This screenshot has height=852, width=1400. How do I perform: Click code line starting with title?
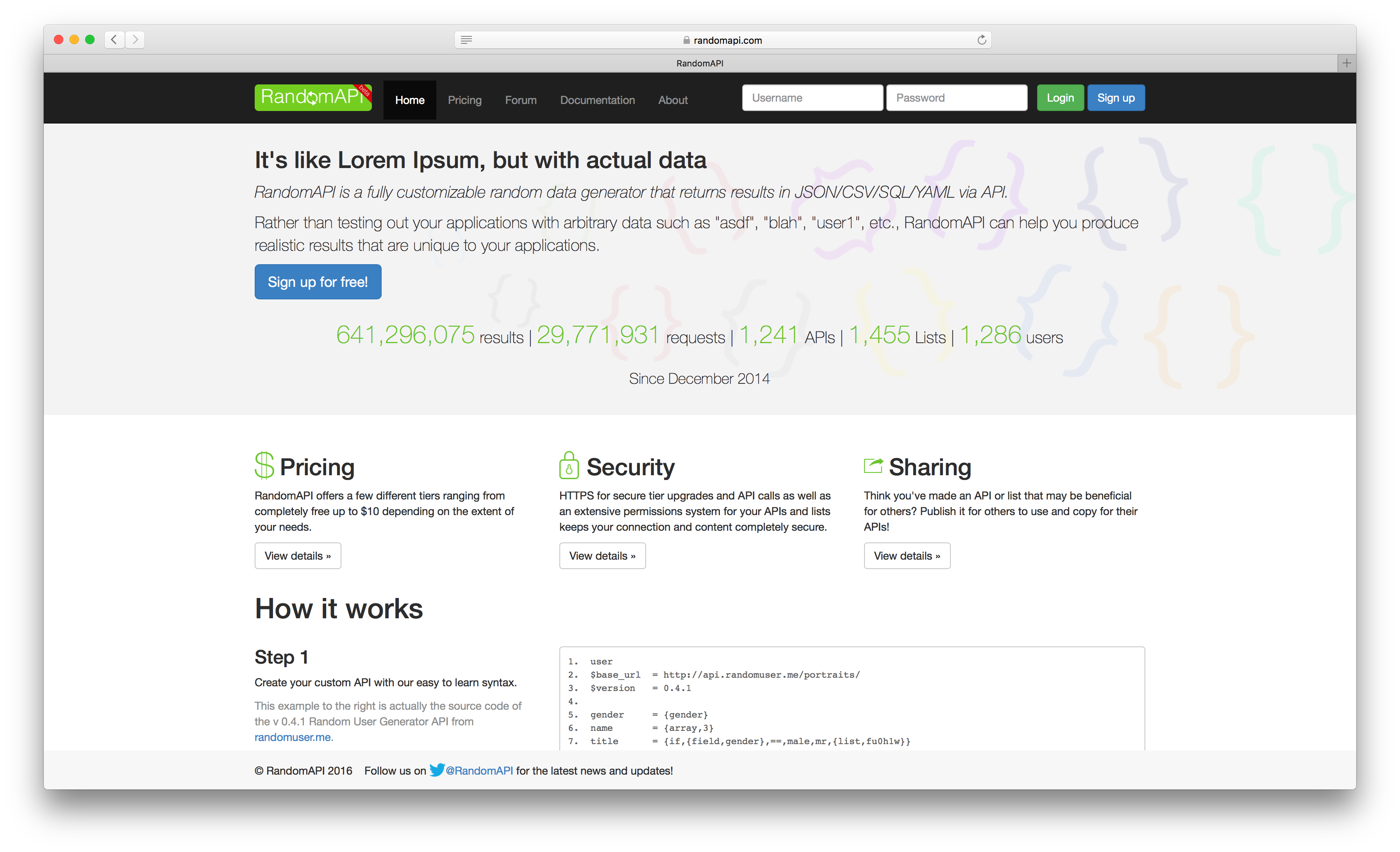point(750,741)
